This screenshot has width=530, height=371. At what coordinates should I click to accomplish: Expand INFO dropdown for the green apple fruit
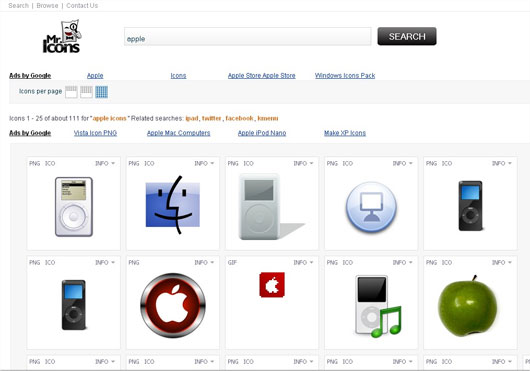point(502,263)
